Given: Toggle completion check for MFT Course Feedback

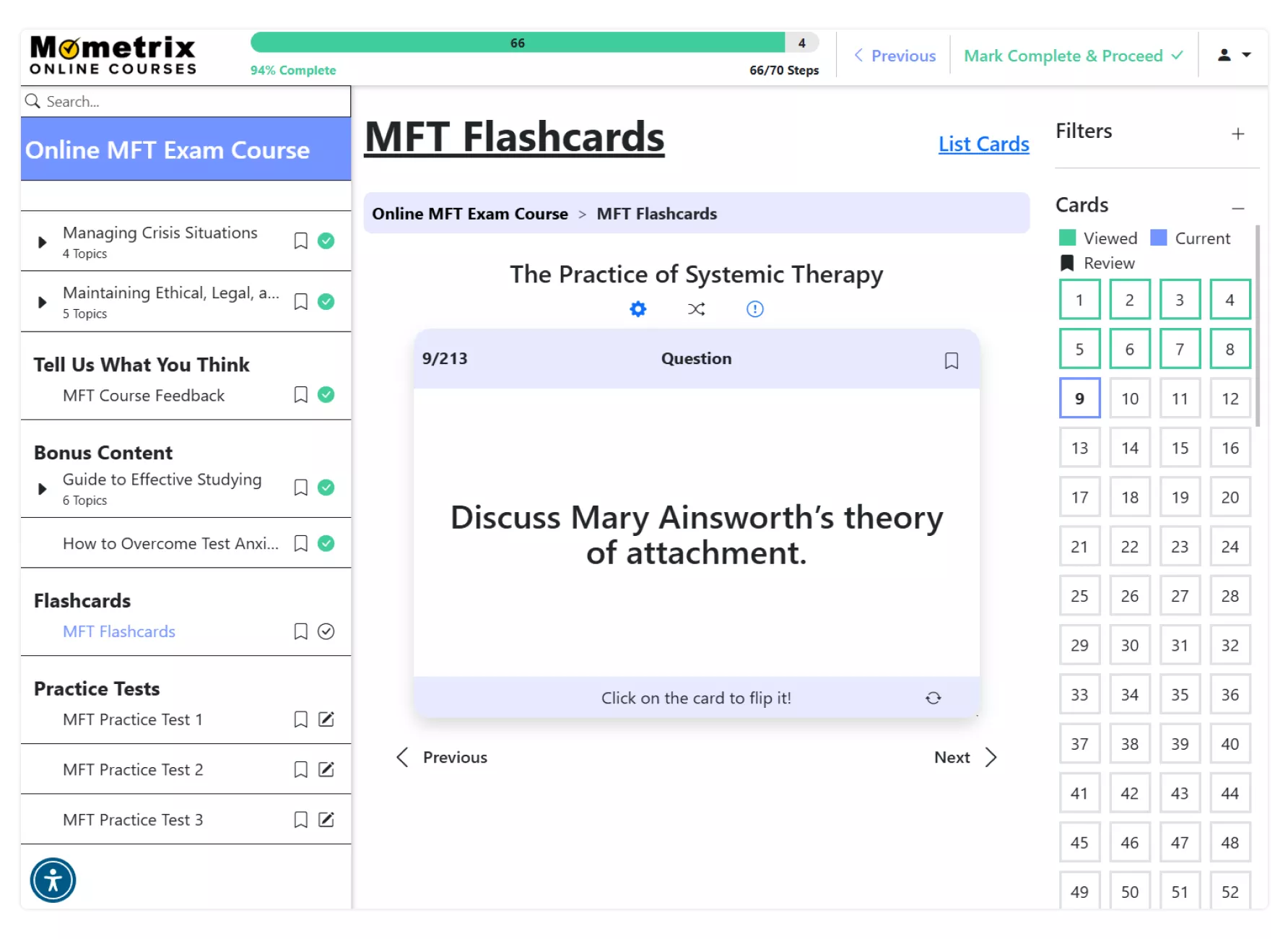Looking at the screenshot, I should pyautogui.click(x=326, y=394).
